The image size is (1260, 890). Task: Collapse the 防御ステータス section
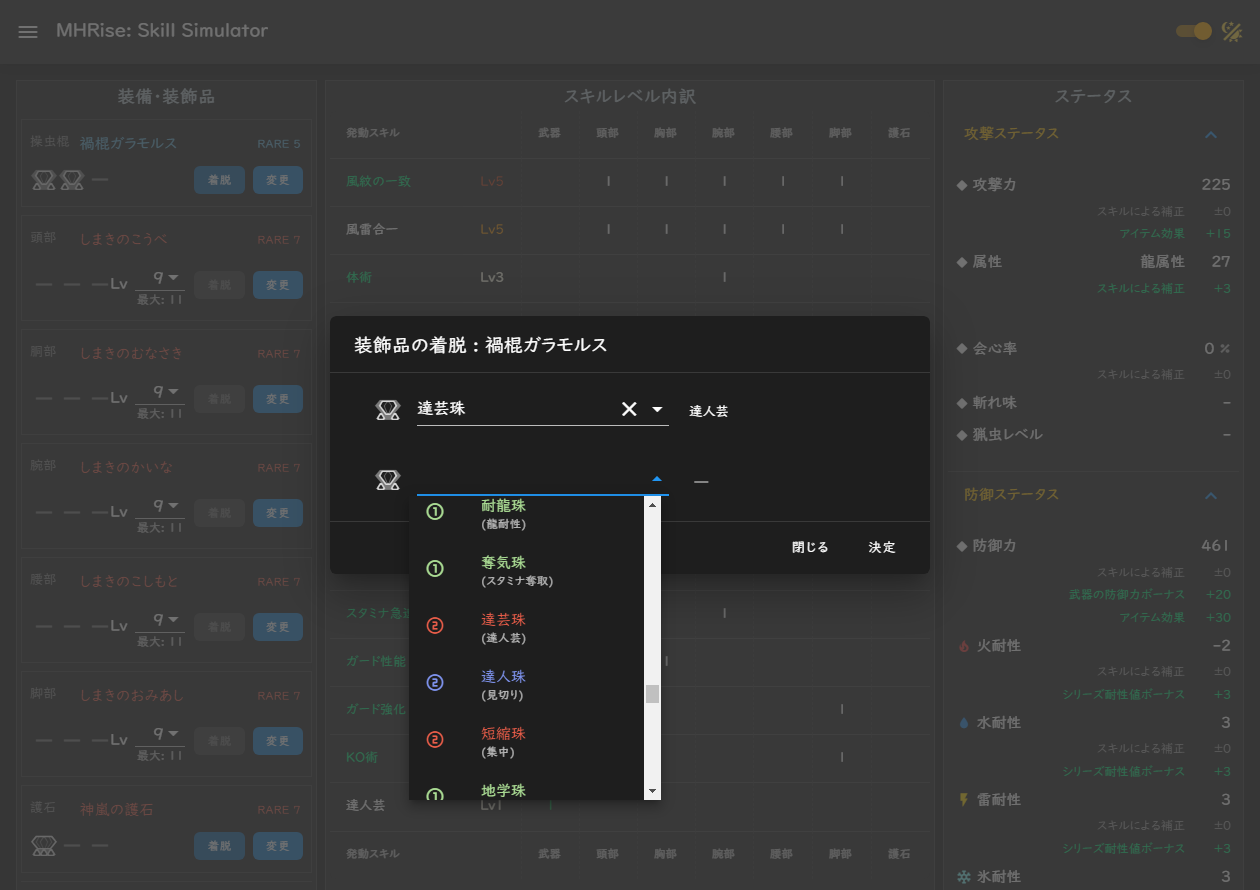1211,494
